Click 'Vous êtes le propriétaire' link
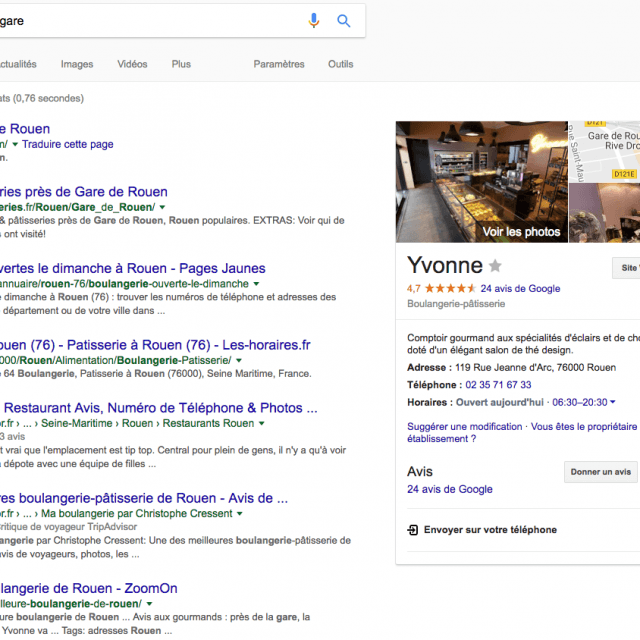The width and height of the screenshot is (640, 640). pos(584,427)
